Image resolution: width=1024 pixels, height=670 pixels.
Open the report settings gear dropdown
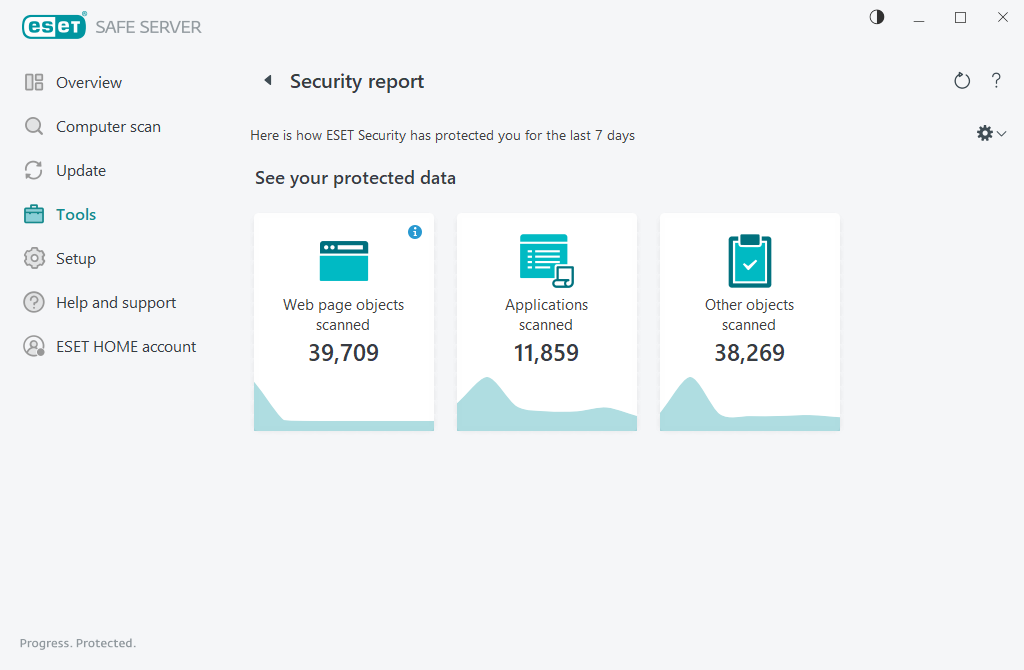[x=991, y=133]
